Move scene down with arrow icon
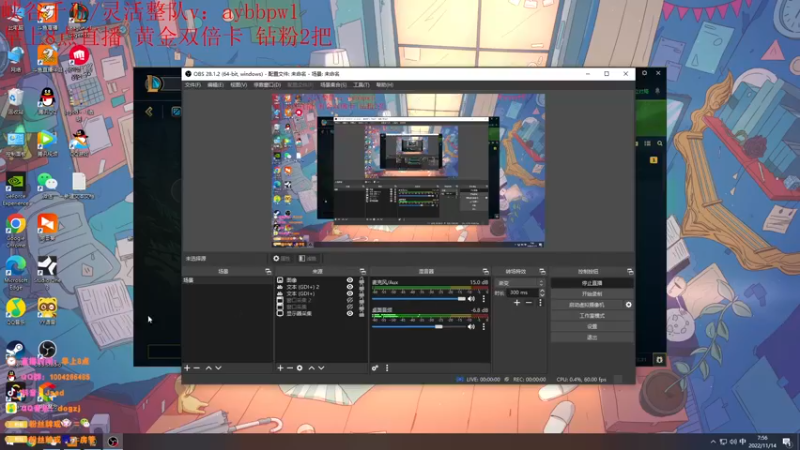The height and width of the screenshot is (450, 800). point(218,368)
